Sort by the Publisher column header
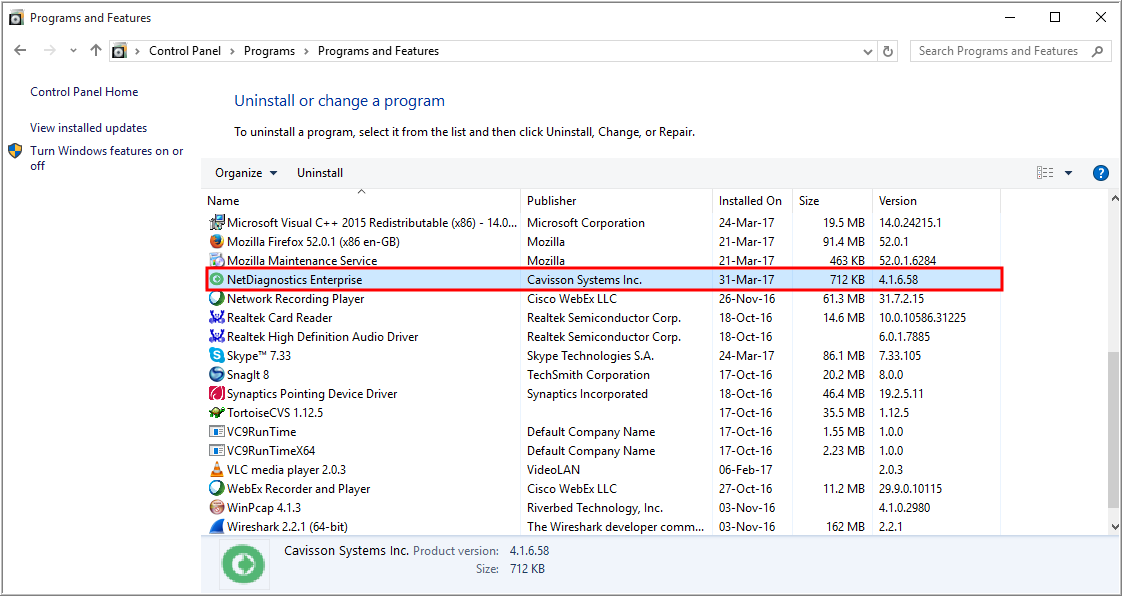Viewport: 1122px width, 596px height. [x=617, y=201]
